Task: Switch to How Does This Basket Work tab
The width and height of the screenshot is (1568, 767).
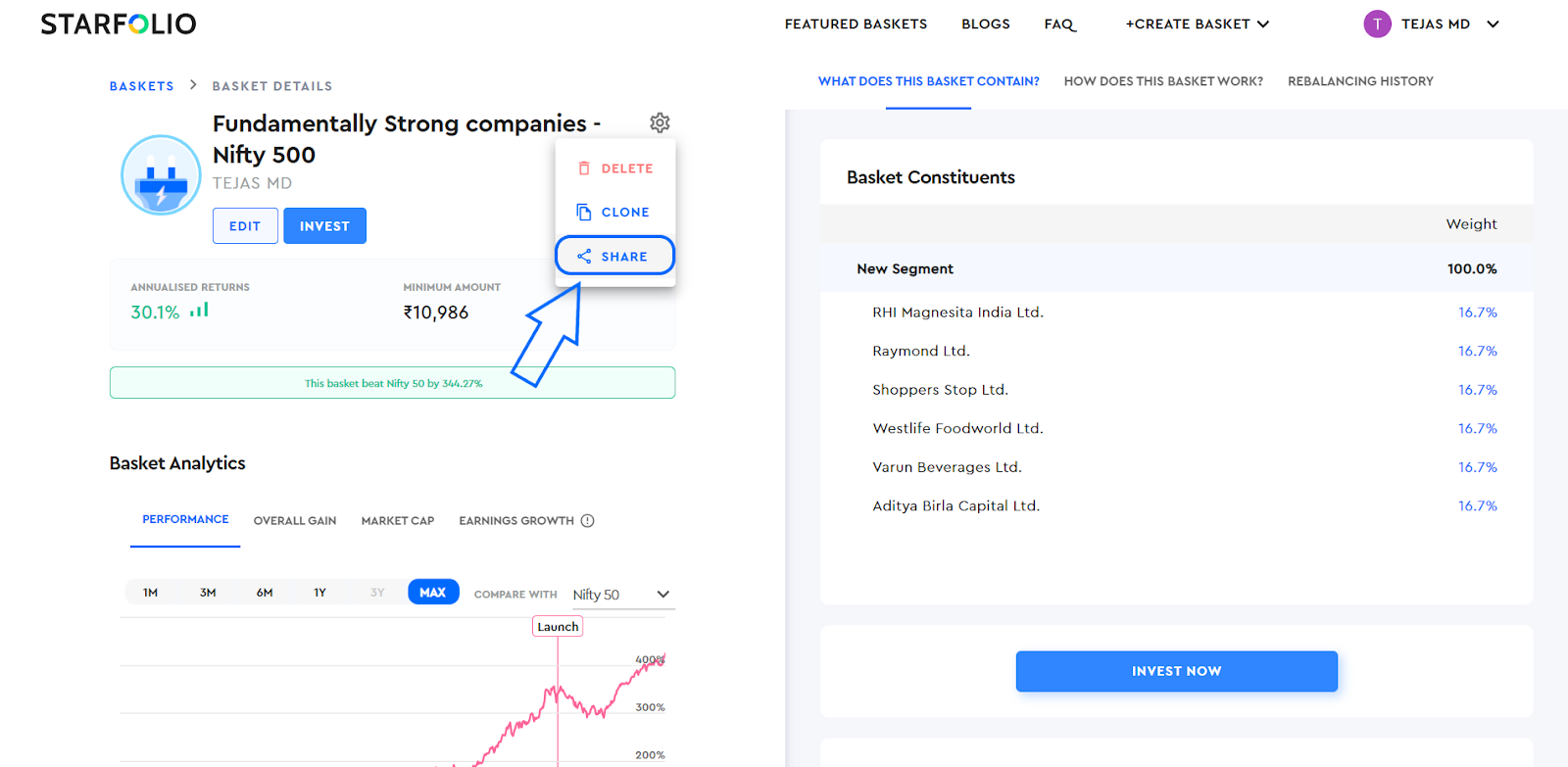Action: 1163,81
